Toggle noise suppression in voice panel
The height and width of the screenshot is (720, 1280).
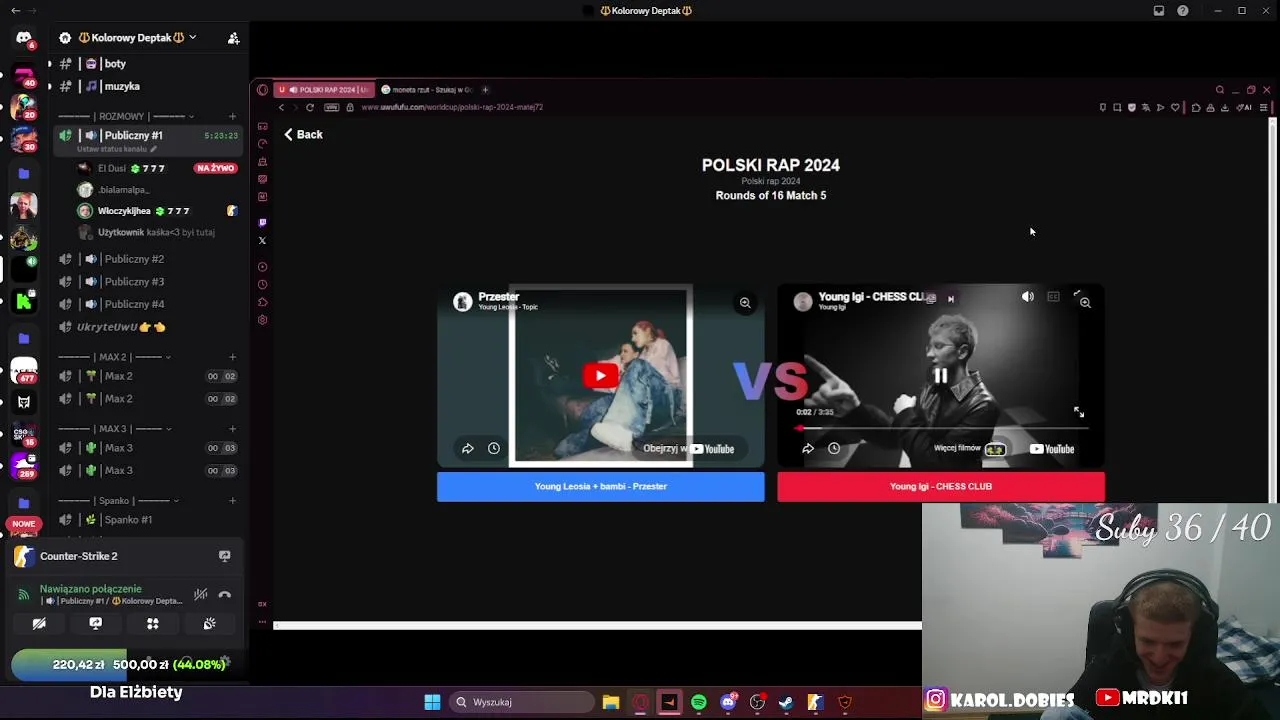(201, 594)
